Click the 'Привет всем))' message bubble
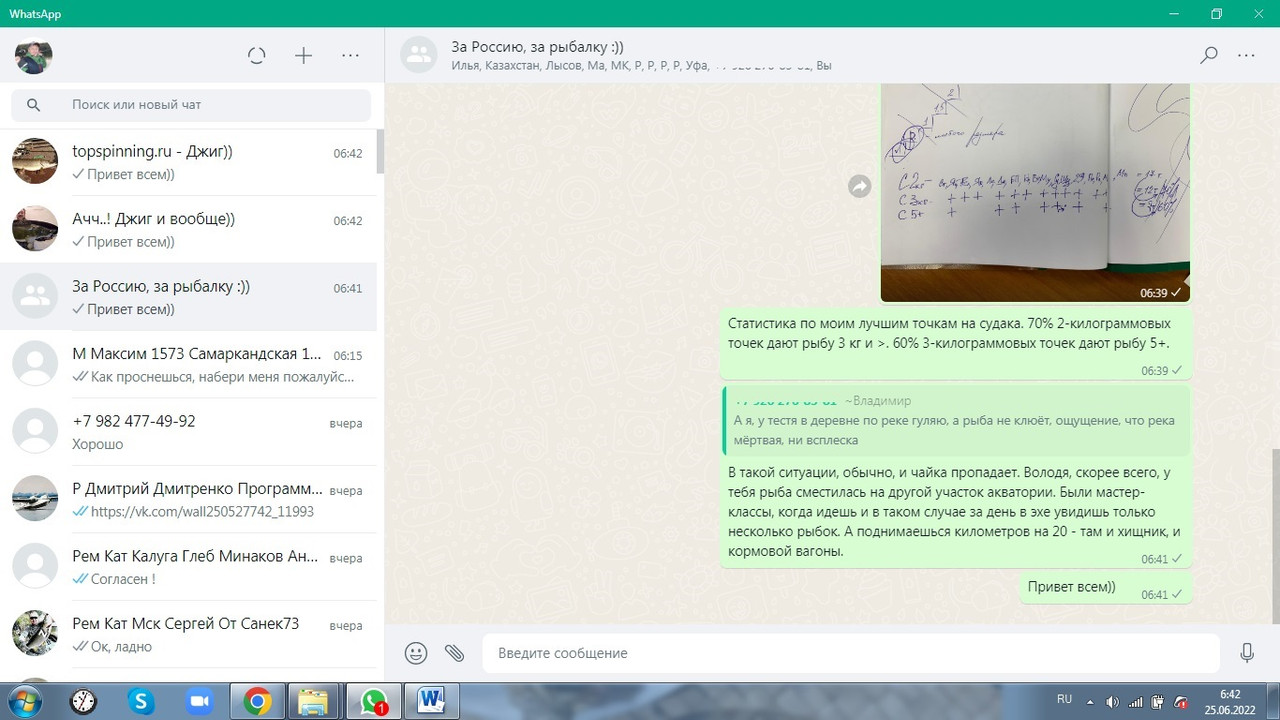Screen dimensions: 1280x720 [1106, 588]
